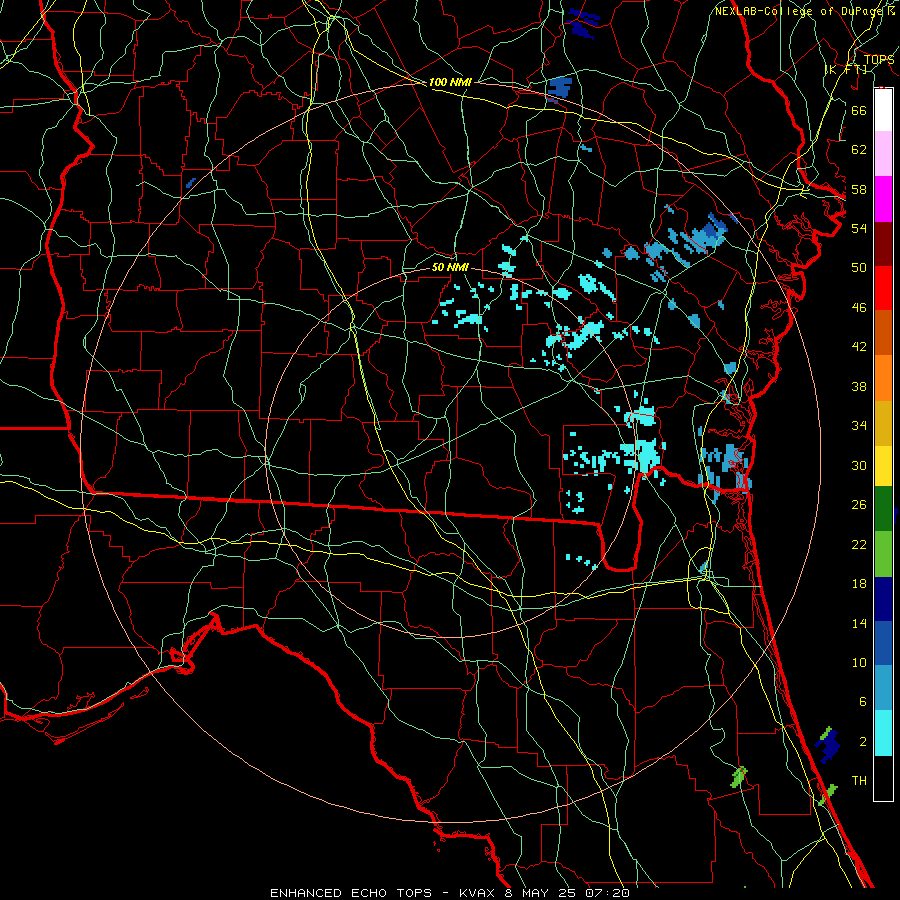Click the TH legend label
Image resolution: width=900 pixels, height=900 pixels.
point(859,781)
